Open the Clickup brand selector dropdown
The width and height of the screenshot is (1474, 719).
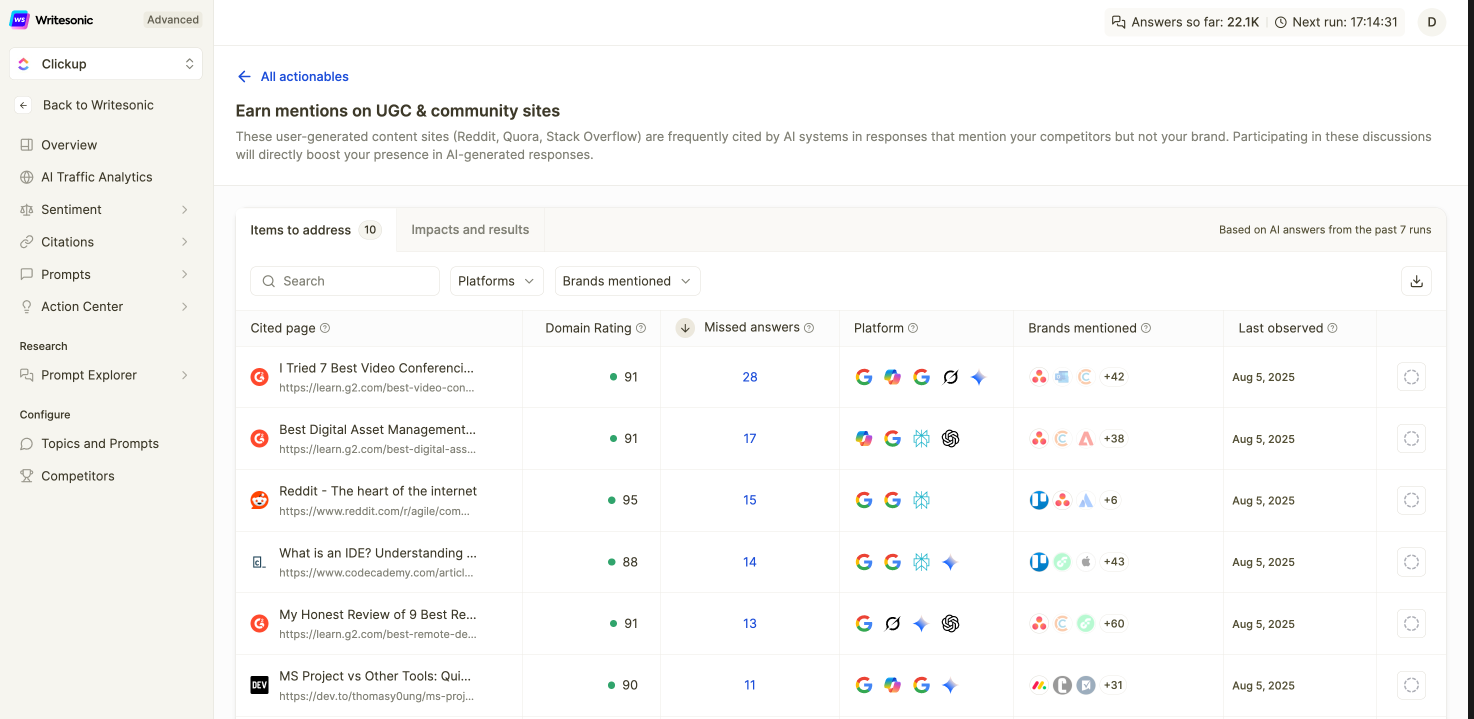coord(106,64)
